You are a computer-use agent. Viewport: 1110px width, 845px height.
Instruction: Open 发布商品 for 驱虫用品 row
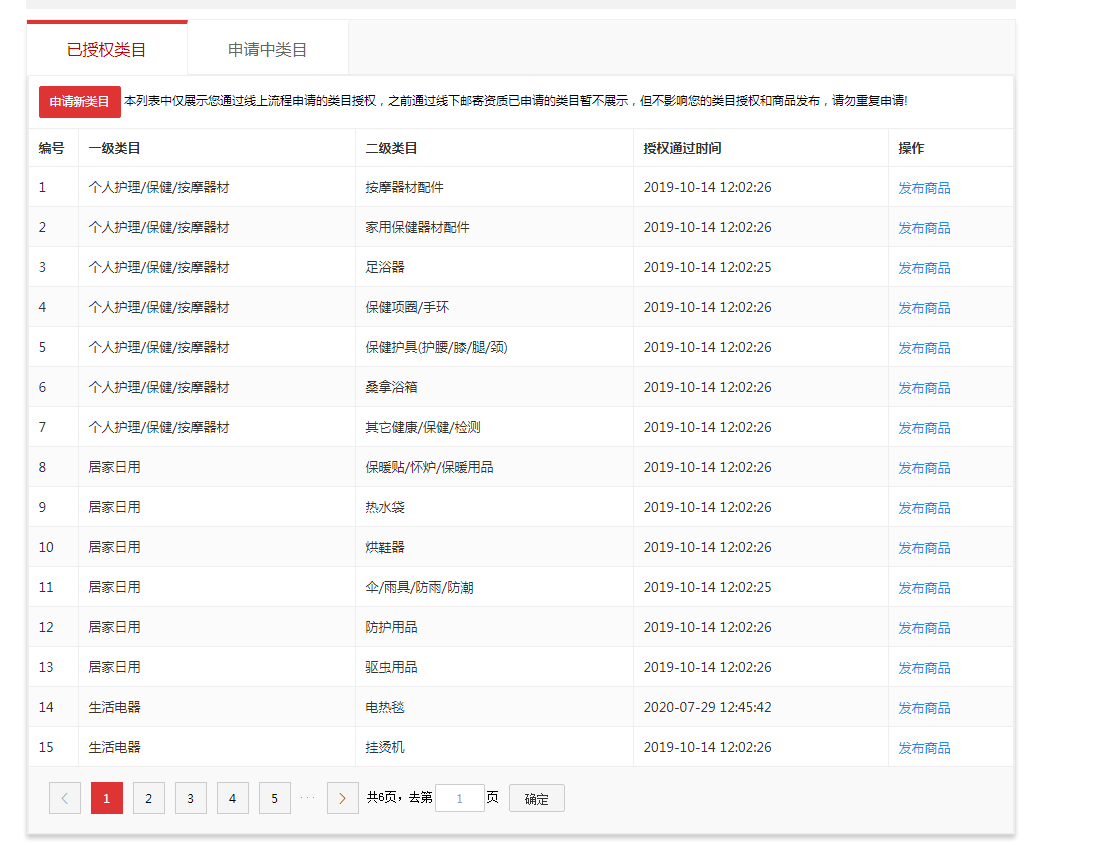(924, 668)
